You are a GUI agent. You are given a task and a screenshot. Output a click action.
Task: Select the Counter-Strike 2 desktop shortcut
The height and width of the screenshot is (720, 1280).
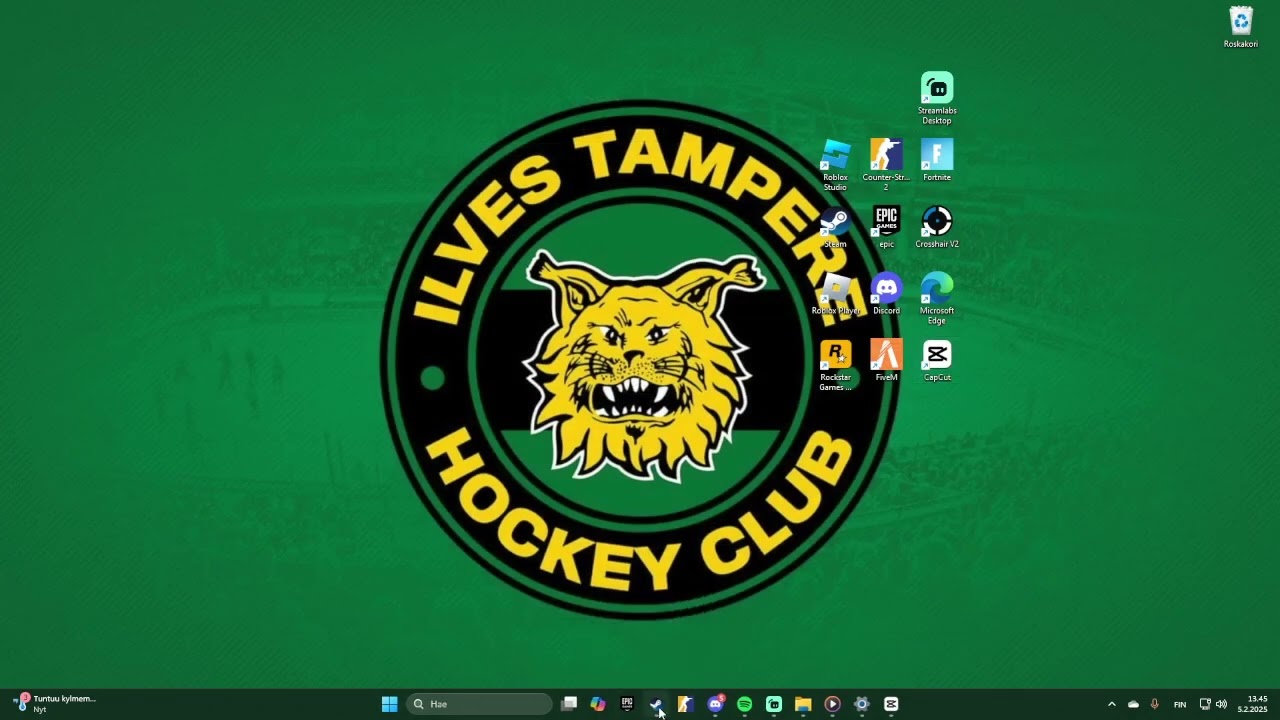pos(886,165)
